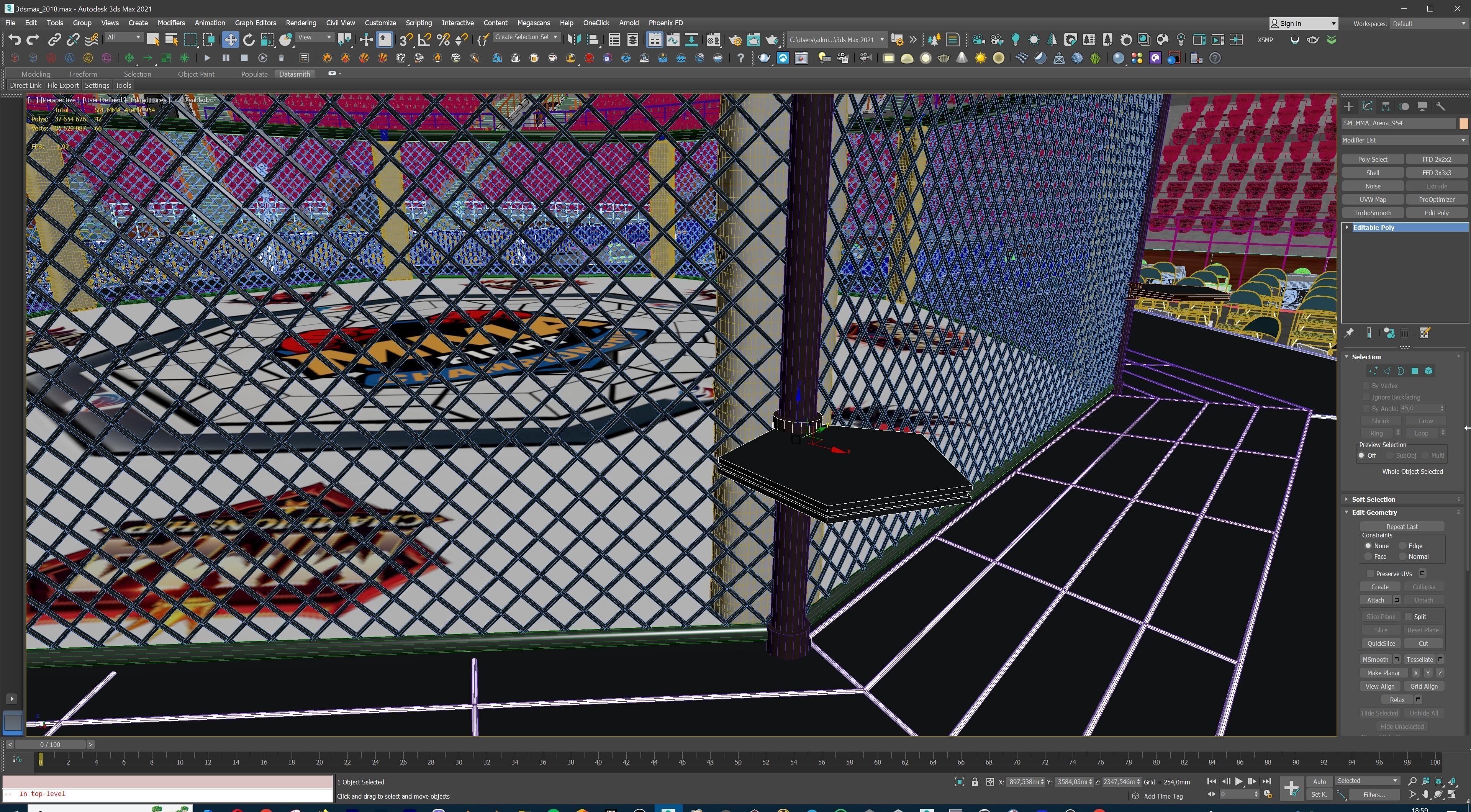This screenshot has width=1471, height=812.
Task: Expand the Soft Selection rollout
Action: [1347, 499]
